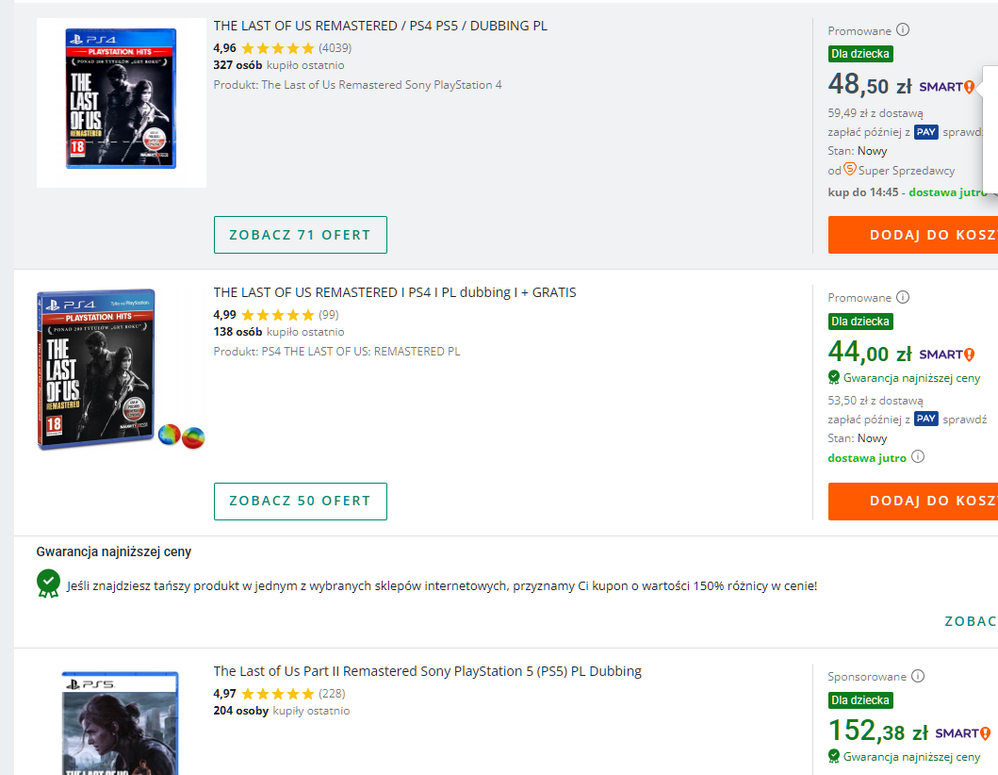Open "THE LAST OF US REMASTERED / PS4 PS5" title

(380, 26)
